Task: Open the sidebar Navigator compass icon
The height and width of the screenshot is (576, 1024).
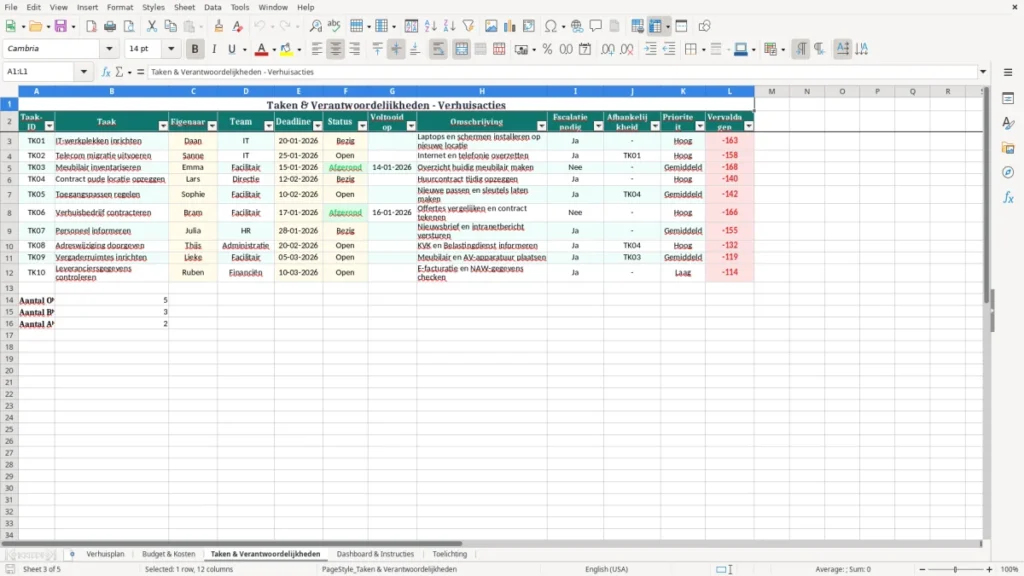Action: 1008,172
